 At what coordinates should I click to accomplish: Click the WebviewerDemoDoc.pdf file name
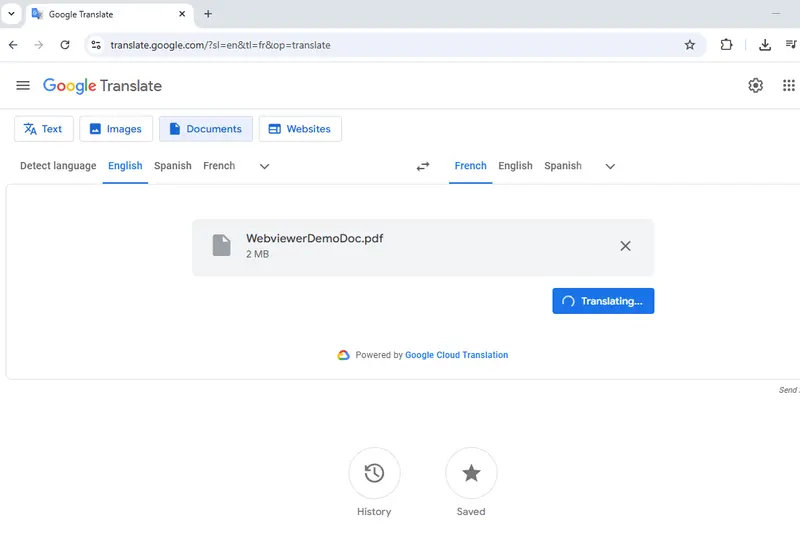pyautogui.click(x=314, y=238)
